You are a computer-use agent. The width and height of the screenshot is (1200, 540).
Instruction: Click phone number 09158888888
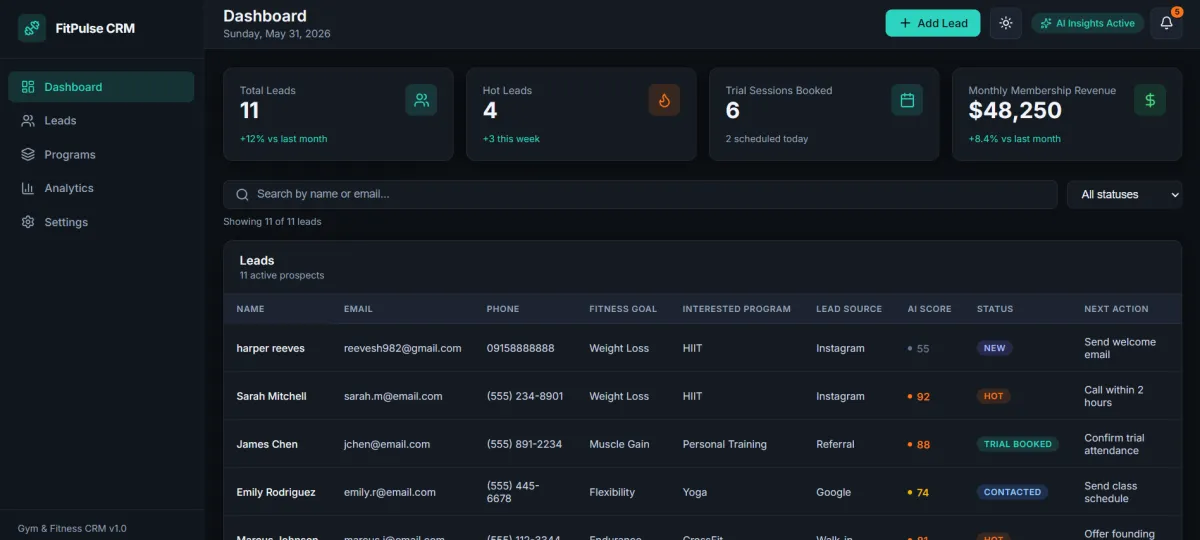[521, 349]
